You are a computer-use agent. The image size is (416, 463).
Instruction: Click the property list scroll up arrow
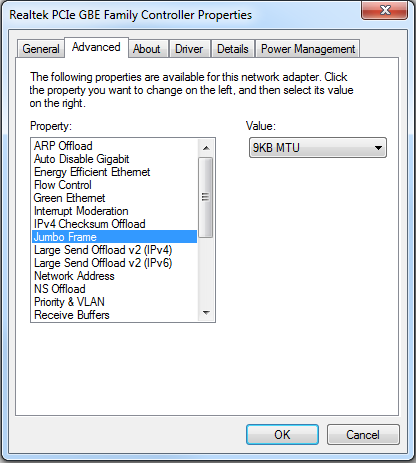click(x=206, y=148)
